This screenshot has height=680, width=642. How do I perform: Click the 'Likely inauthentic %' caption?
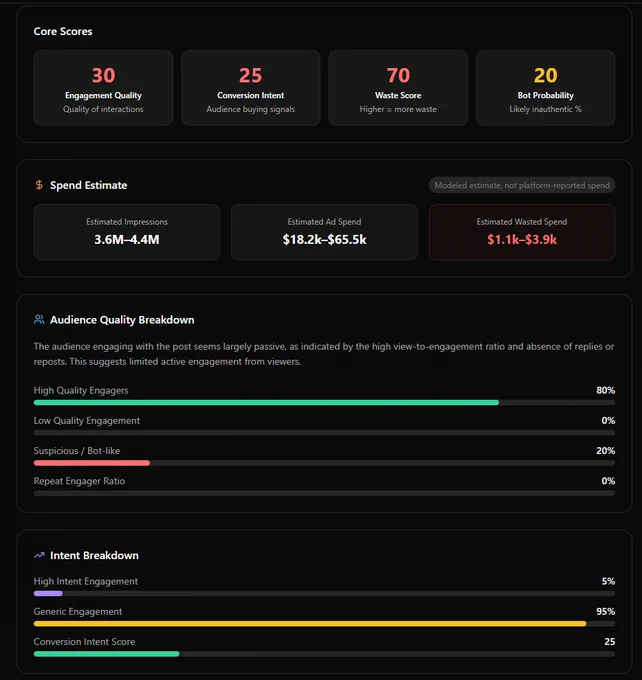click(x=546, y=109)
